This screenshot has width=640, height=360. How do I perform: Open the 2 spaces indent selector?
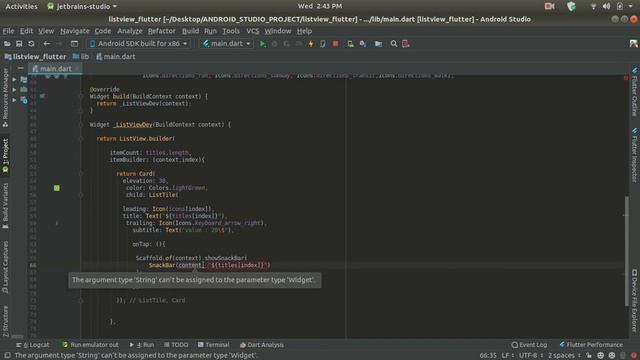tap(563, 356)
